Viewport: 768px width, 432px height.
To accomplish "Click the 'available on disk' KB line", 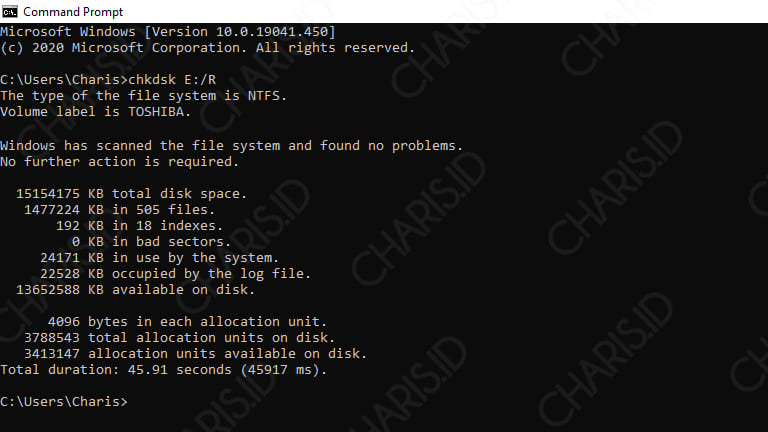I will 135,290.
